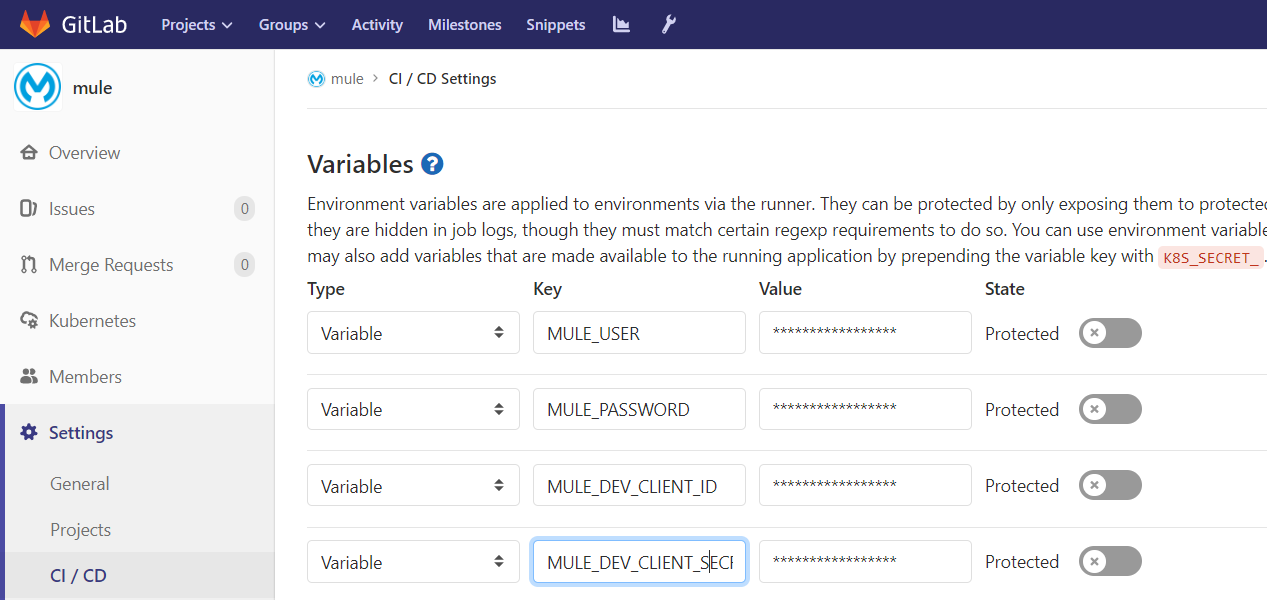Open Variables help question mark icon
The height and width of the screenshot is (600, 1267).
432,164
